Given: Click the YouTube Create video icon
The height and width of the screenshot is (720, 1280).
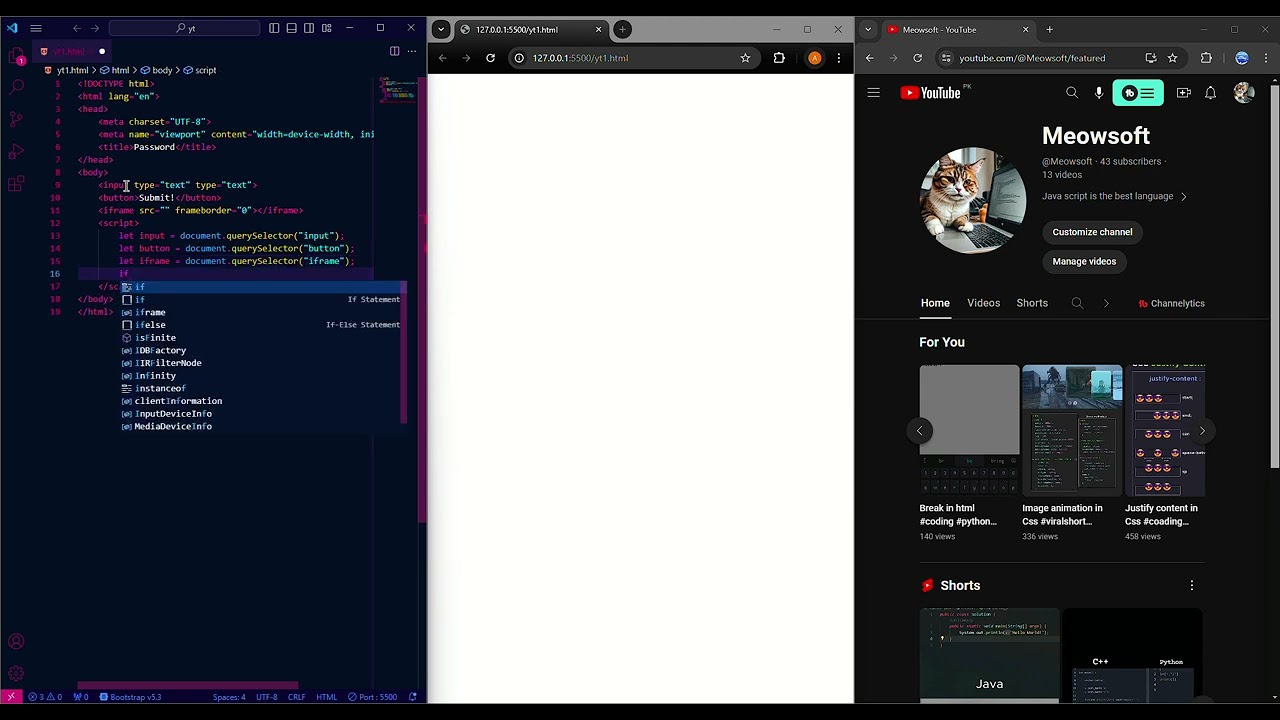Looking at the screenshot, I should [1184, 93].
